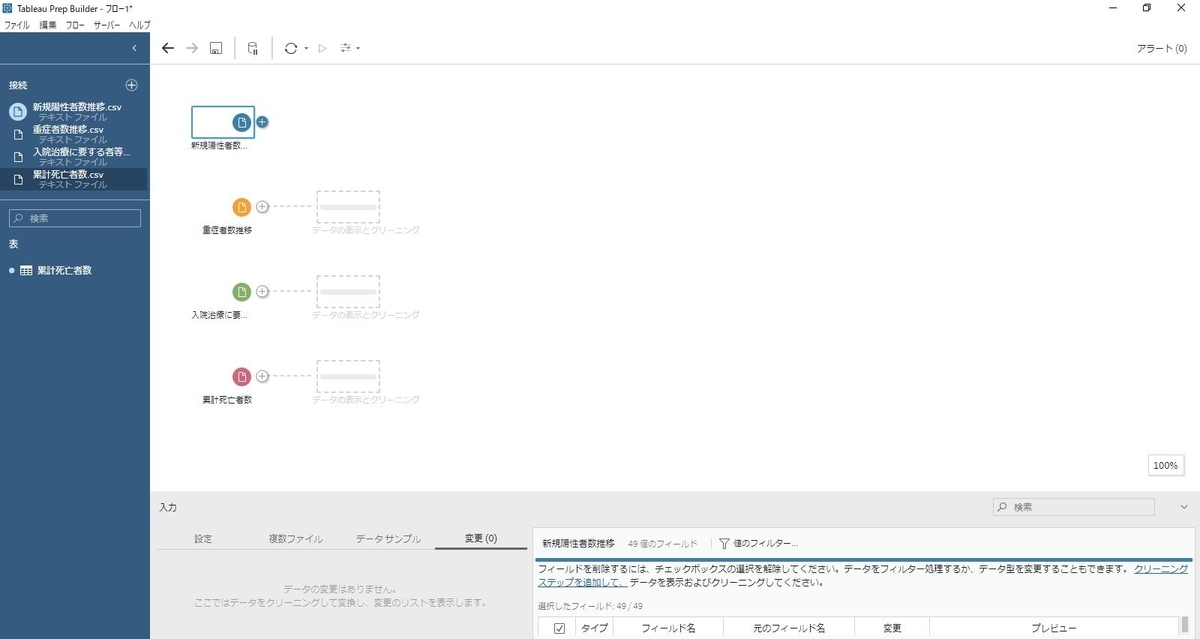Open the 編集 menu
The image size is (1200, 639).
pos(48,24)
